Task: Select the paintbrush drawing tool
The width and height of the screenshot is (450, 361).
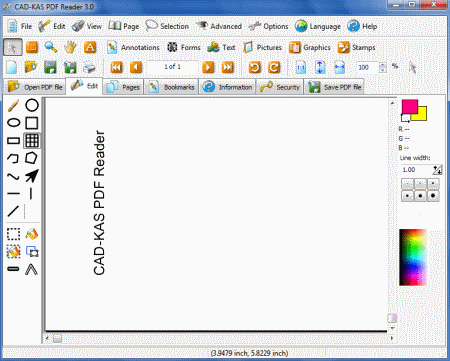Action: coord(13,106)
